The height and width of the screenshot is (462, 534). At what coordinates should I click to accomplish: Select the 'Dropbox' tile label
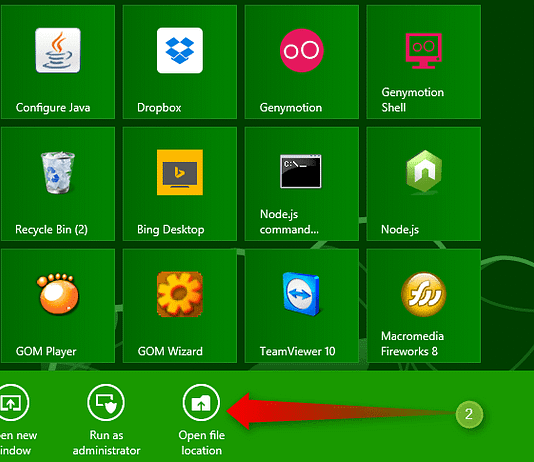click(x=159, y=108)
